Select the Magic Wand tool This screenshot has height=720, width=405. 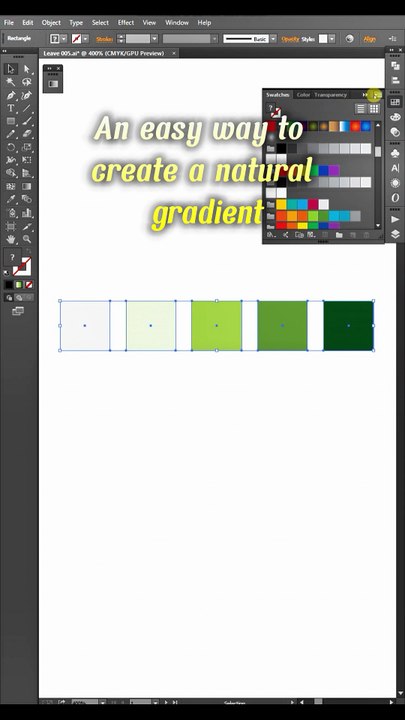(x=11, y=82)
